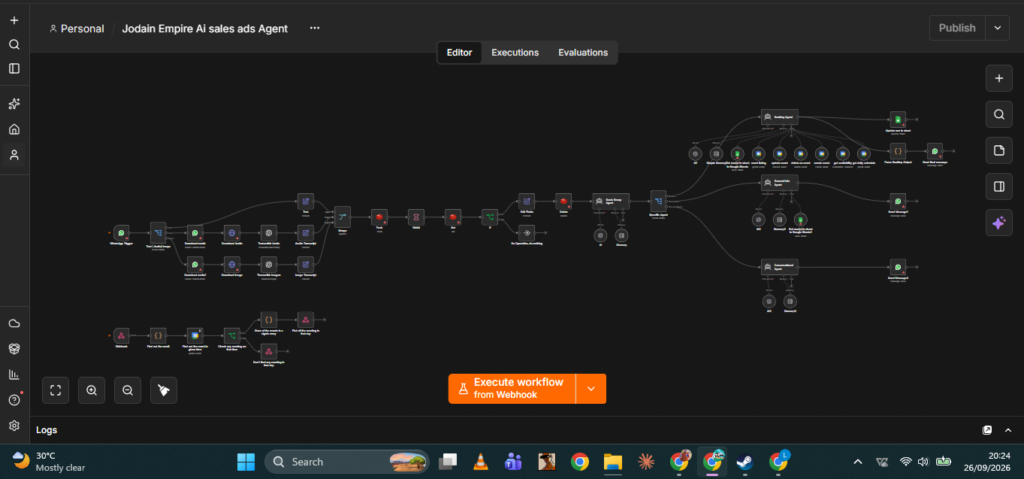The height and width of the screenshot is (479, 1024).
Task: Expand the dropdown arrow beside Publish
Action: tap(997, 28)
